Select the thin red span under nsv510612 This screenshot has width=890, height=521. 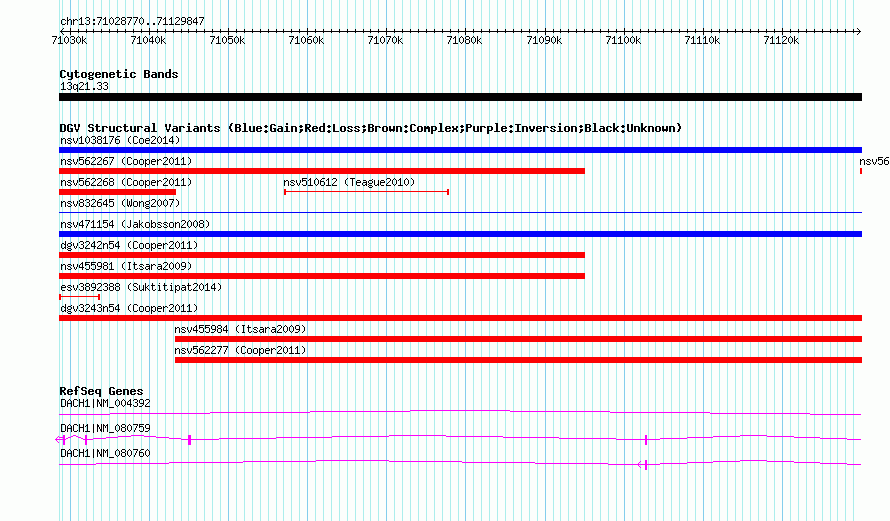(367, 192)
